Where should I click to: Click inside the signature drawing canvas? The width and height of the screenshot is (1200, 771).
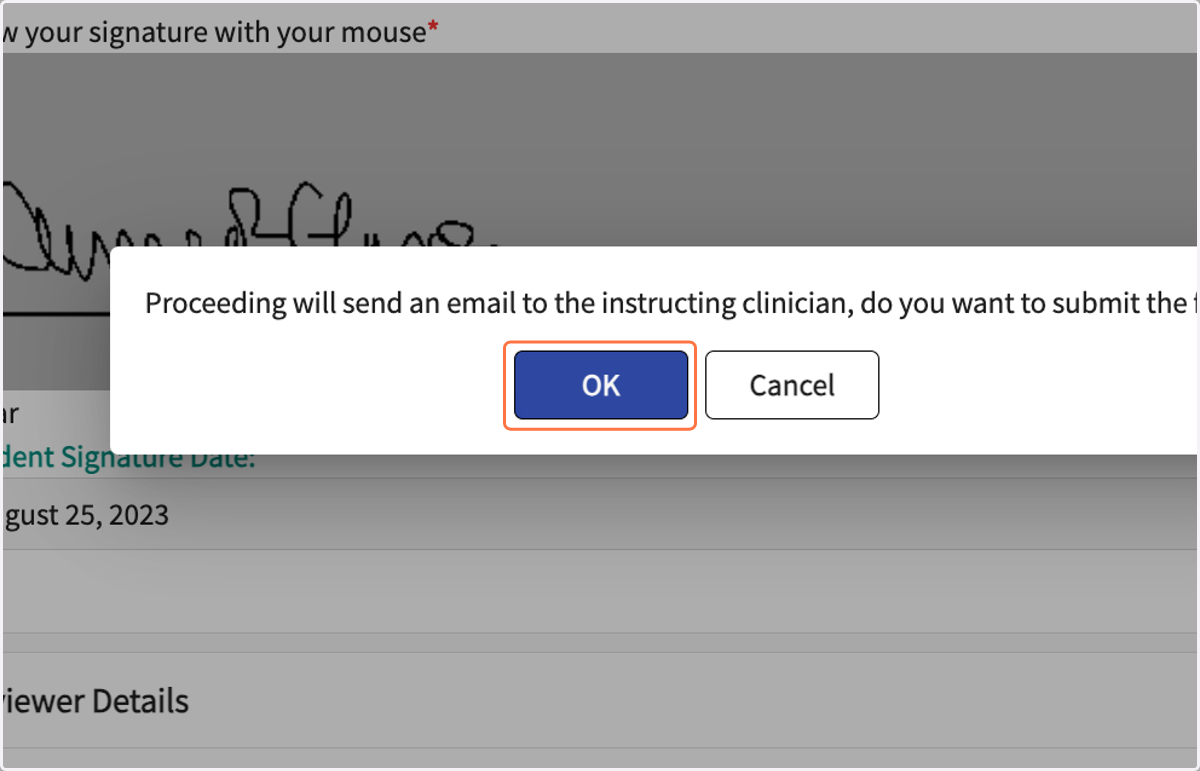(x=600, y=150)
